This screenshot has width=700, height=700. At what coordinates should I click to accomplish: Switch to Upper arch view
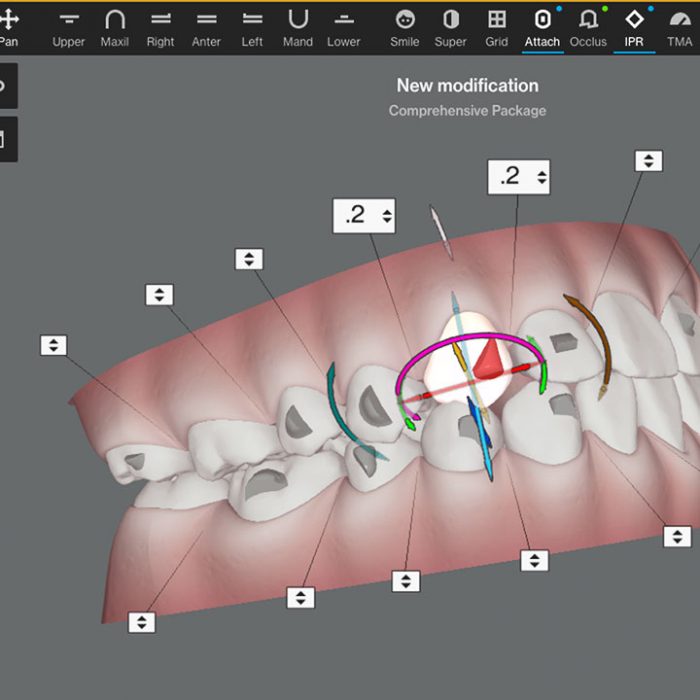[x=69, y=29]
